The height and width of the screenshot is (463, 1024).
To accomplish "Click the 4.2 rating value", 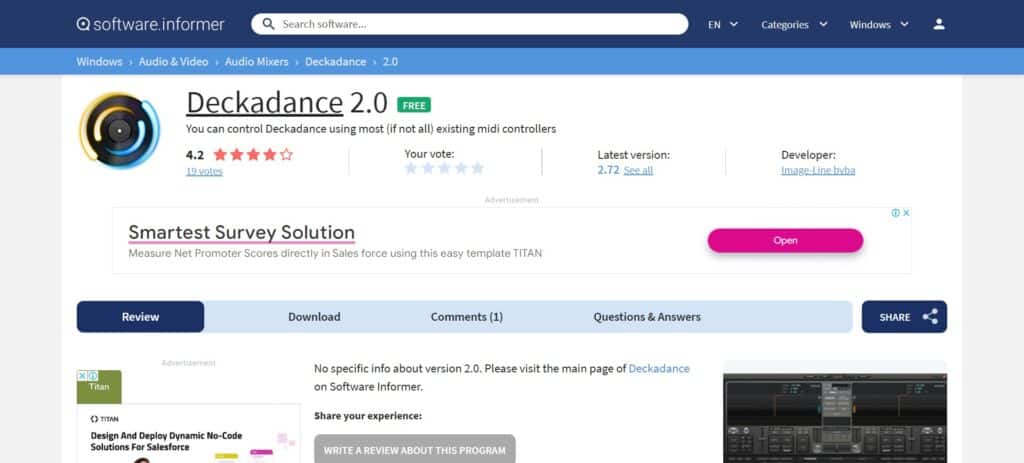I will point(195,155).
